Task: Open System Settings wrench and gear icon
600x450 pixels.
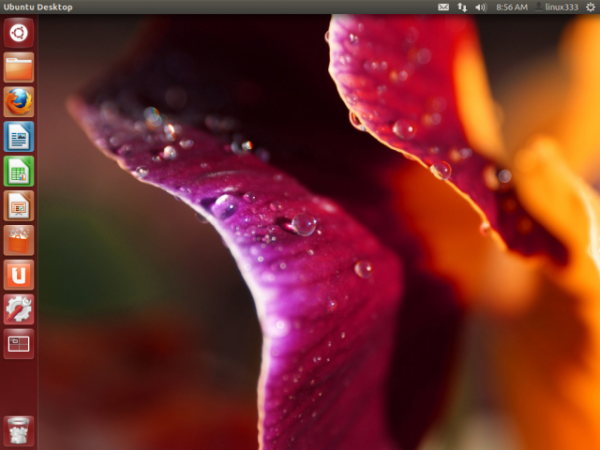Action: click(x=19, y=309)
